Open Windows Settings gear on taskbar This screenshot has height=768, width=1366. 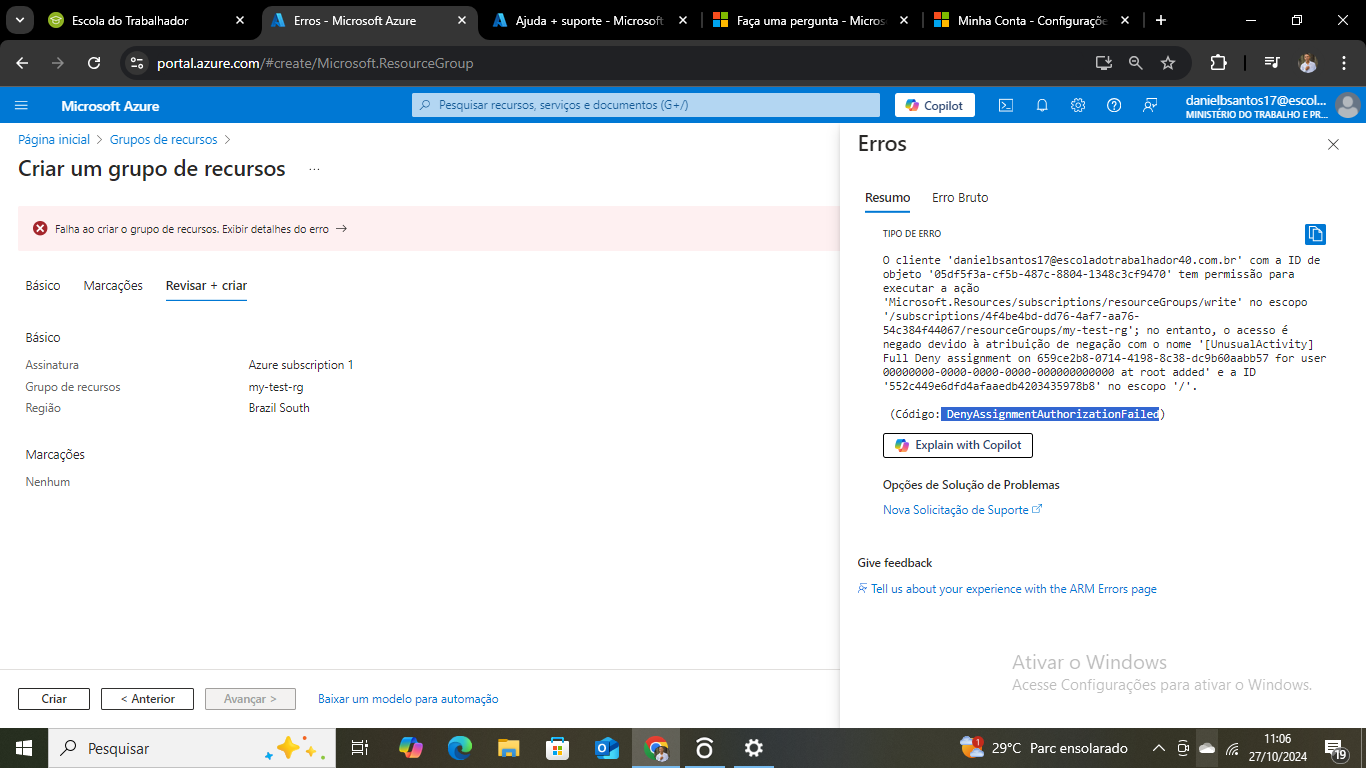point(754,748)
